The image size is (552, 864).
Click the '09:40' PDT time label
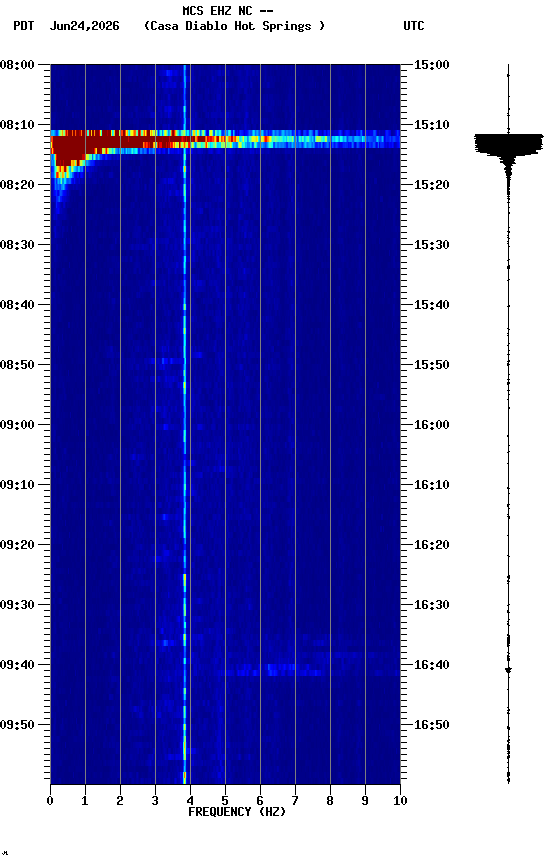17,665
